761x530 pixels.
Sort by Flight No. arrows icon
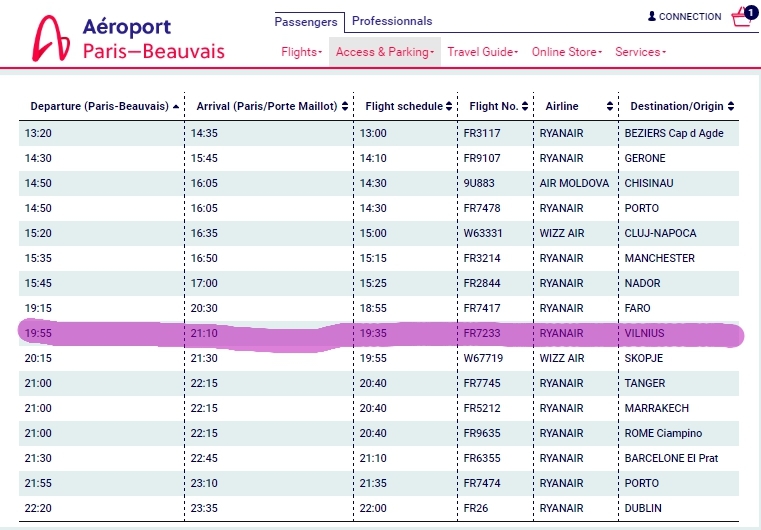(x=525, y=106)
